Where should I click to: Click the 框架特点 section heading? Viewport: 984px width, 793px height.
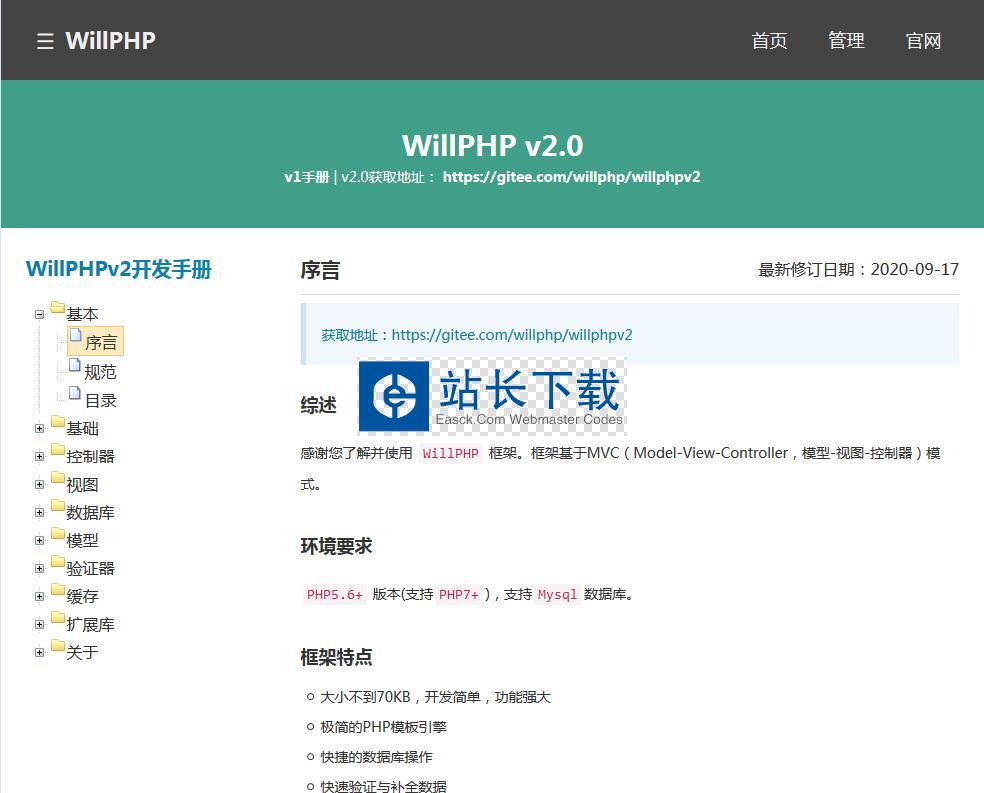(336, 657)
